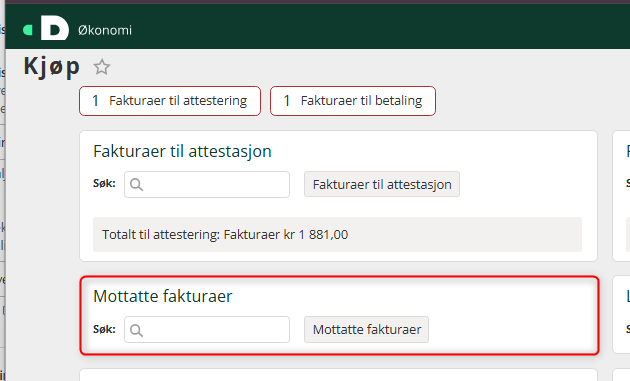Open '1 Fakturaer til betaling' badge
630x381 pixels.
(x=353, y=101)
